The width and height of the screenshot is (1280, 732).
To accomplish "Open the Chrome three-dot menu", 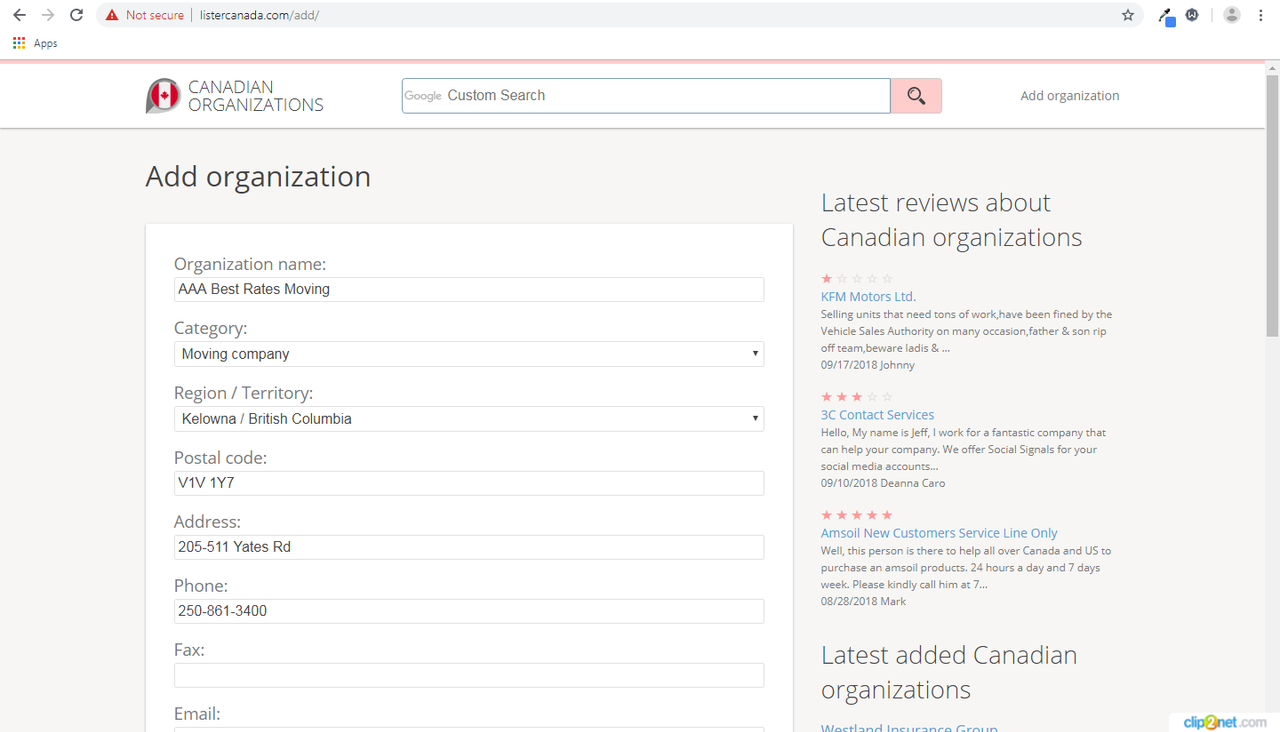I will [1260, 15].
